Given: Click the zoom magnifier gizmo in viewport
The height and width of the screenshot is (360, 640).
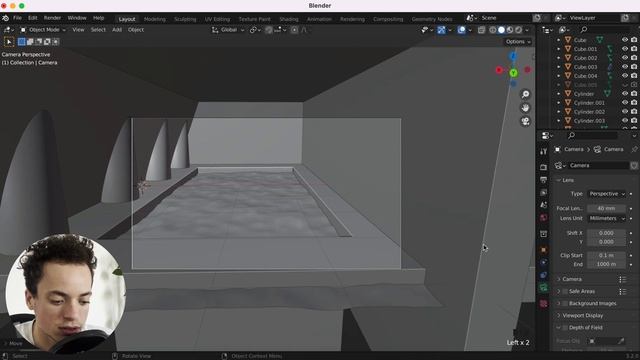Looking at the screenshot, I should (x=525, y=94).
